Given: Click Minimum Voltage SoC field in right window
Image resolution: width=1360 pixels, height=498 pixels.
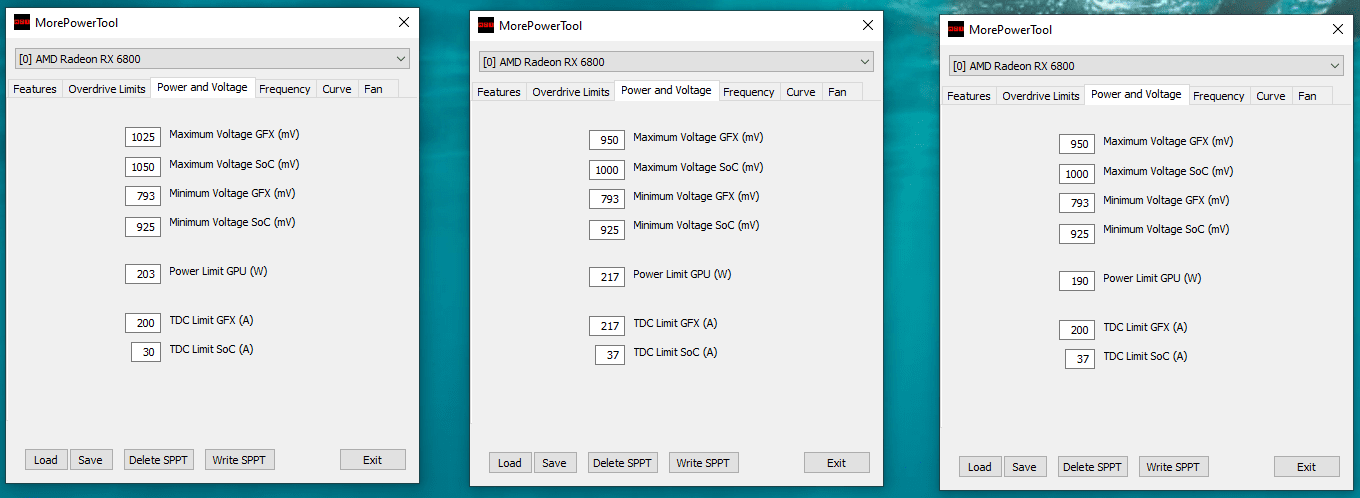Looking at the screenshot, I should coord(1077,234).
